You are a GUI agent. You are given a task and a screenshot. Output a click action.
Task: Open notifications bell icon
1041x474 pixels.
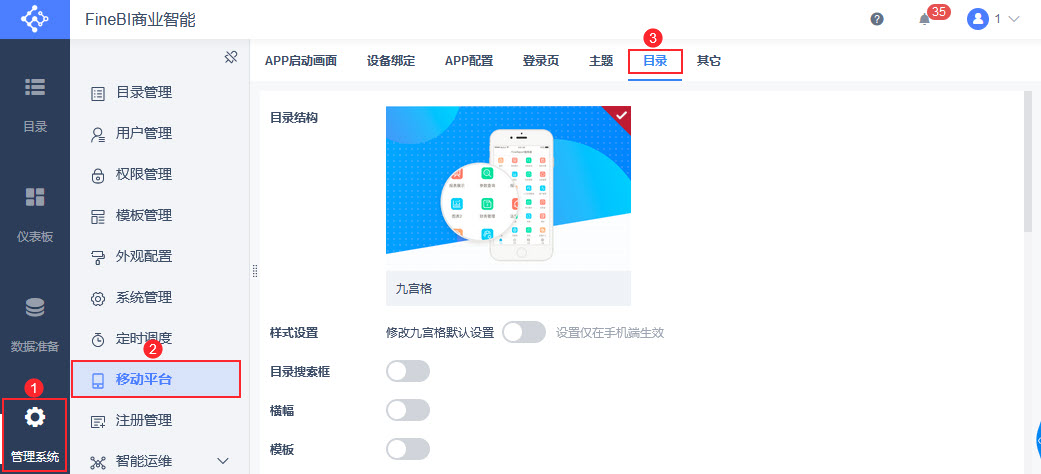pyautogui.click(x=924, y=19)
